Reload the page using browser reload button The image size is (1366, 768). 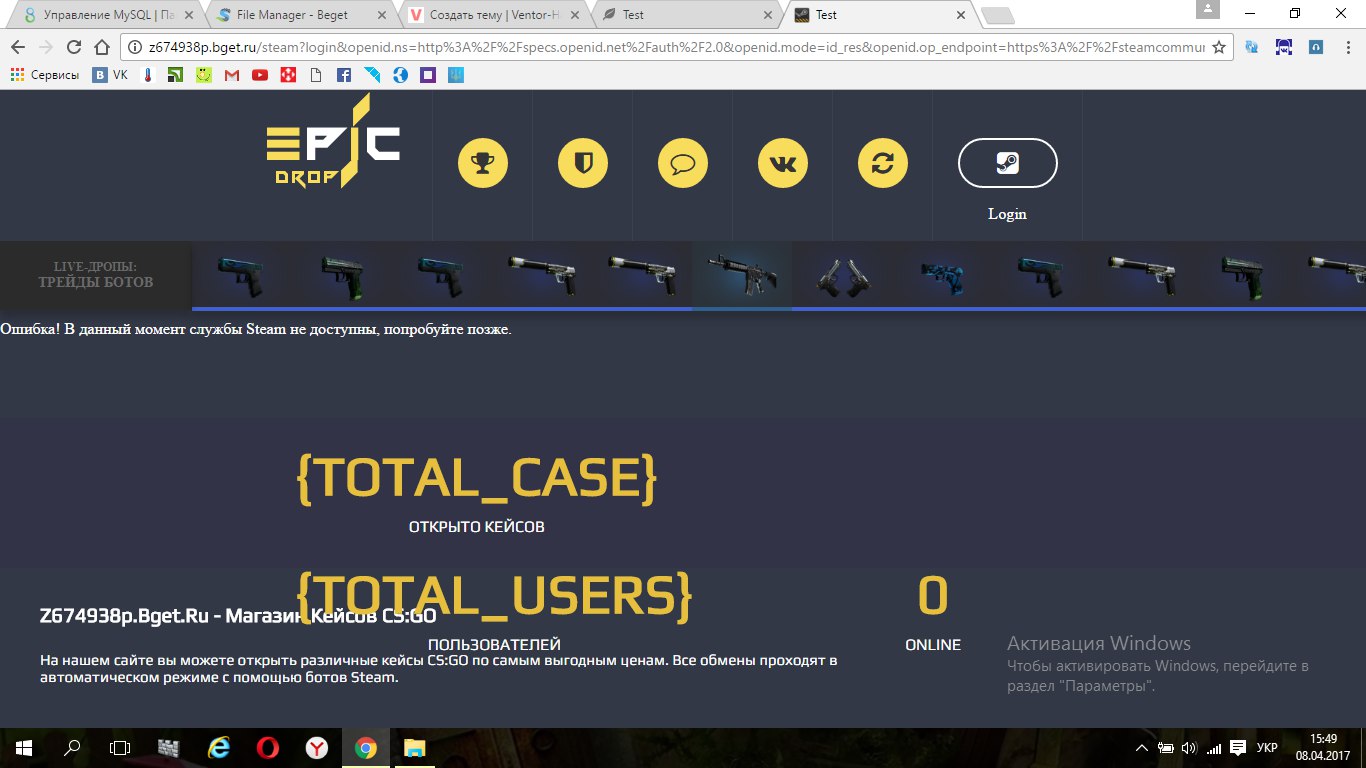[73, 47]
